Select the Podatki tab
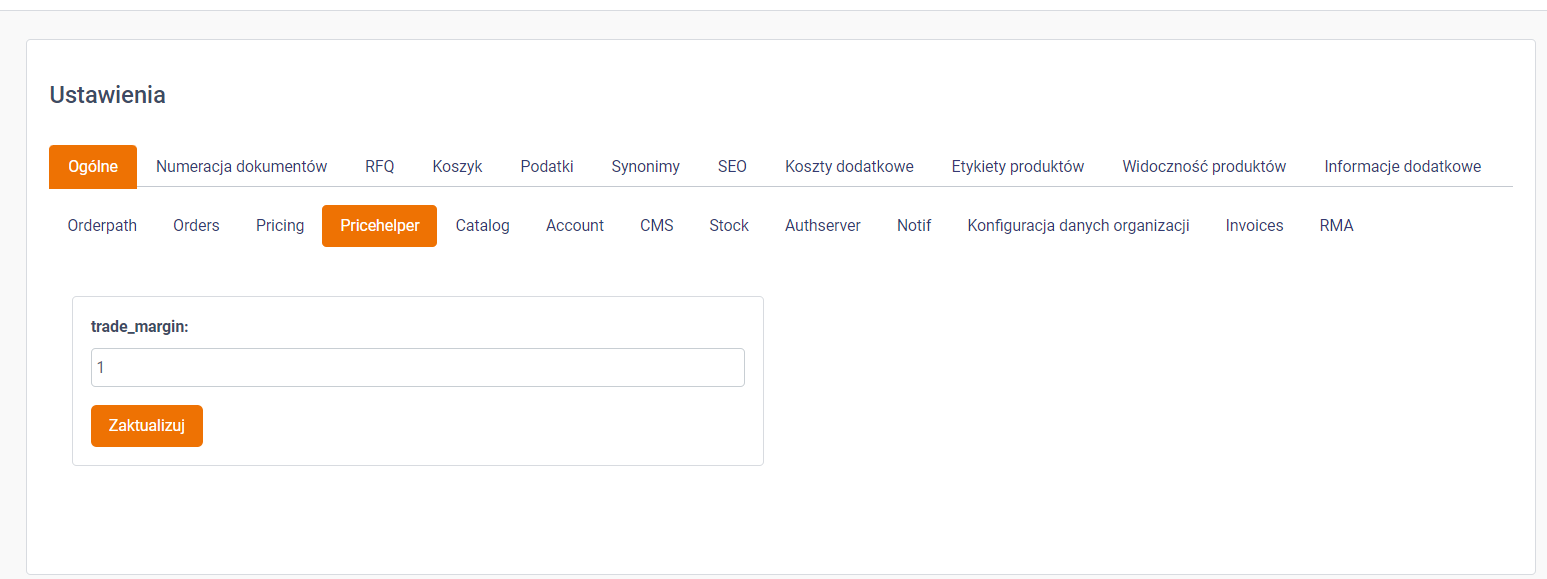Viewport: 1547px width, 579px height. tap(547, 166)
